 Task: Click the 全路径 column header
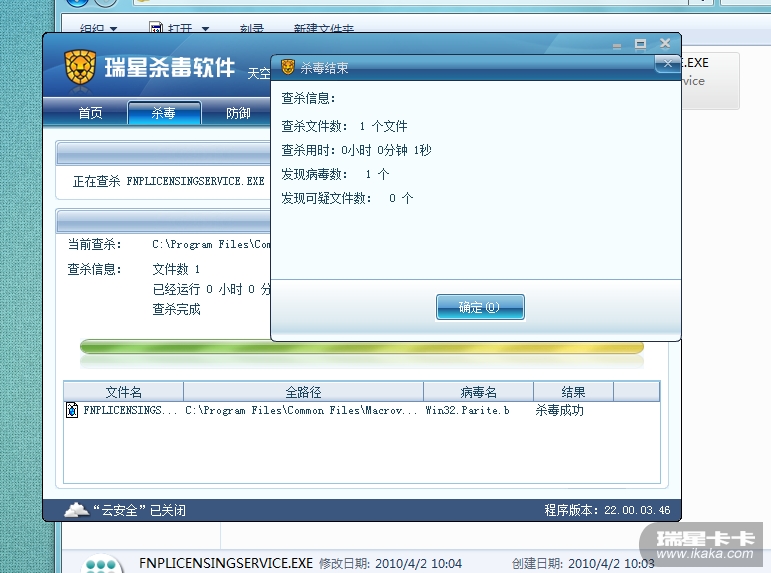303,392
